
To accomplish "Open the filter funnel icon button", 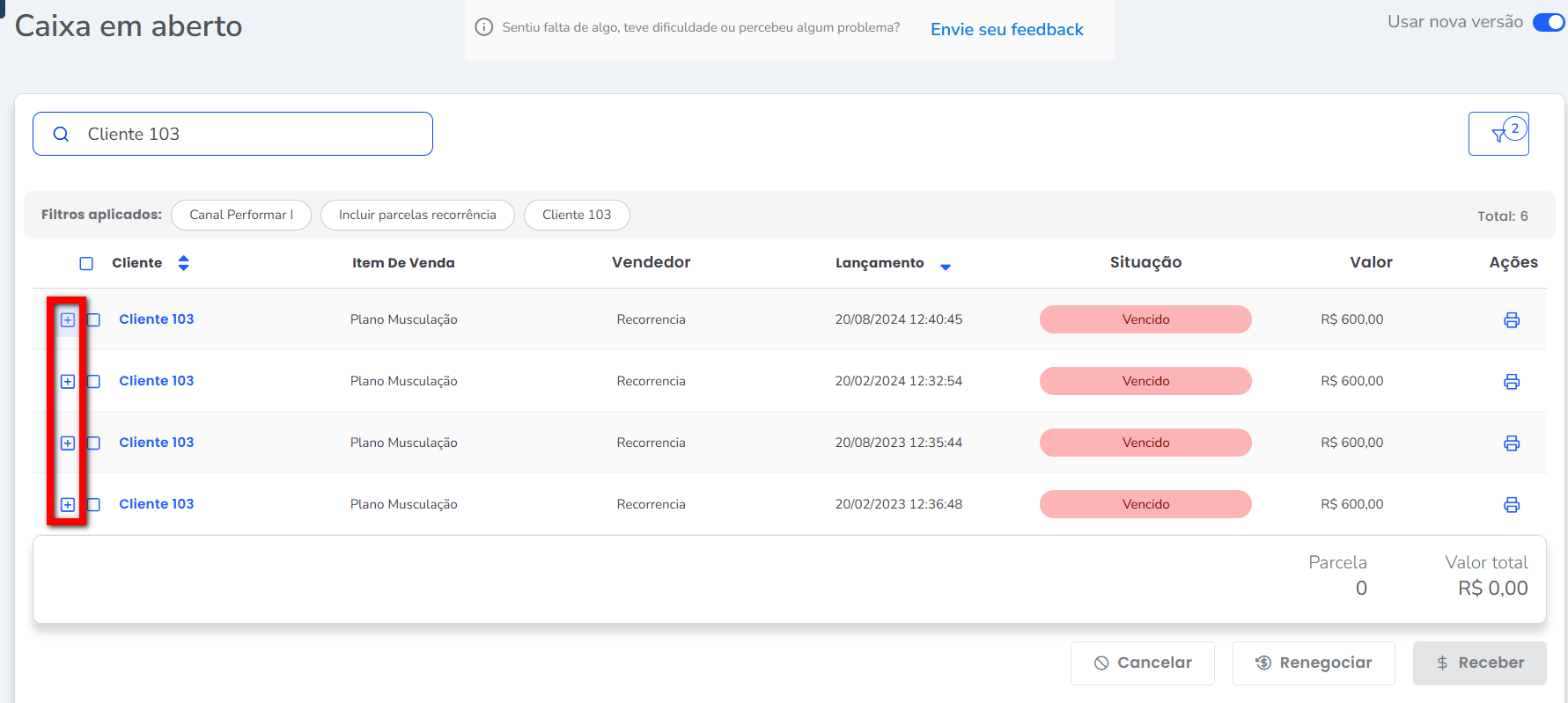I will point(1498,135).
